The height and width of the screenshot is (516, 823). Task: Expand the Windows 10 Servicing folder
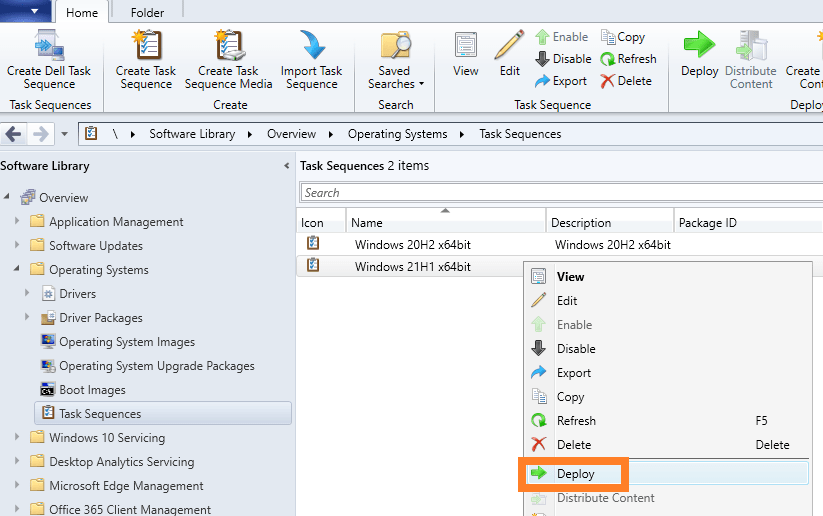point(17,437)
